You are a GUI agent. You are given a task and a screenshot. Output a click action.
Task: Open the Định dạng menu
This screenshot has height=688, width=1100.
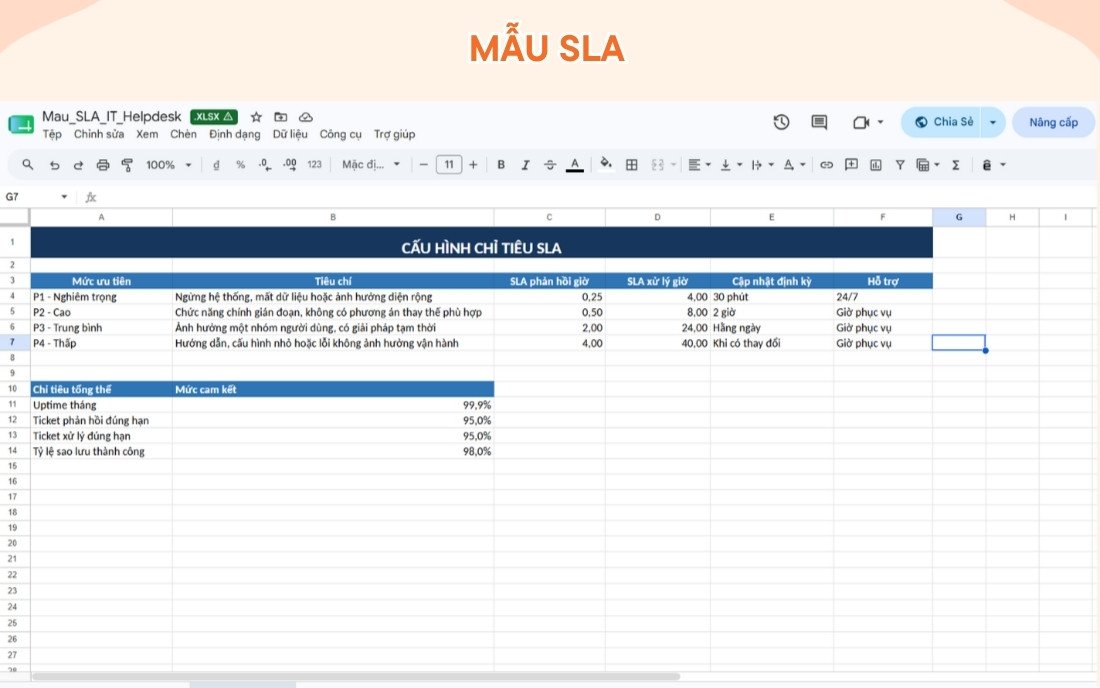234,134
